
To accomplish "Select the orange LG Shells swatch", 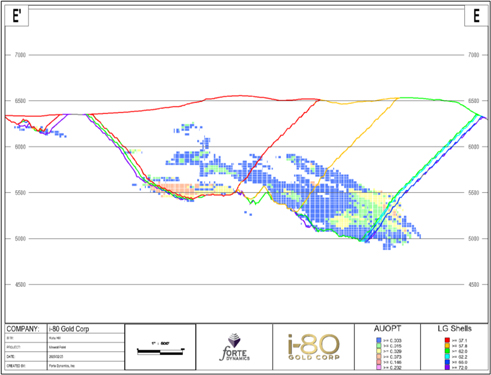I will tap(447, 346).
